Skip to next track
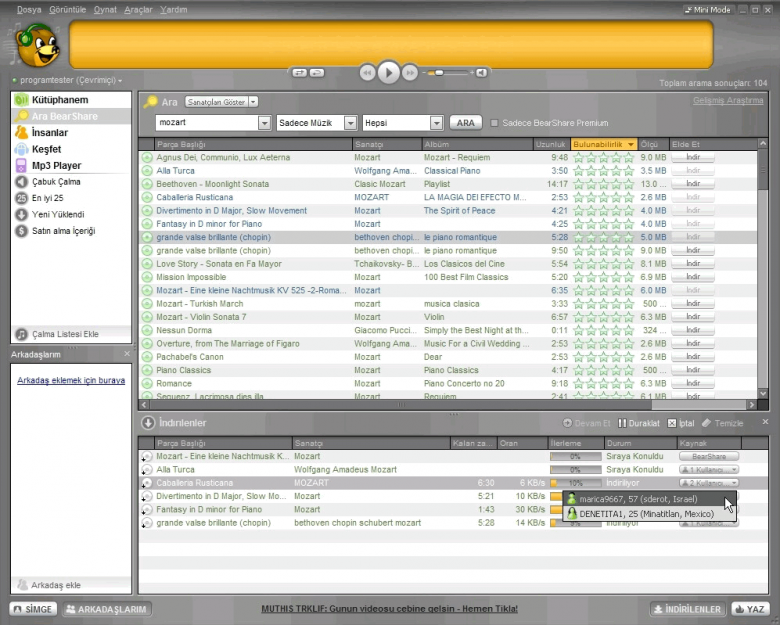Viewport: 780px width, 625px height. coord(410,73)
